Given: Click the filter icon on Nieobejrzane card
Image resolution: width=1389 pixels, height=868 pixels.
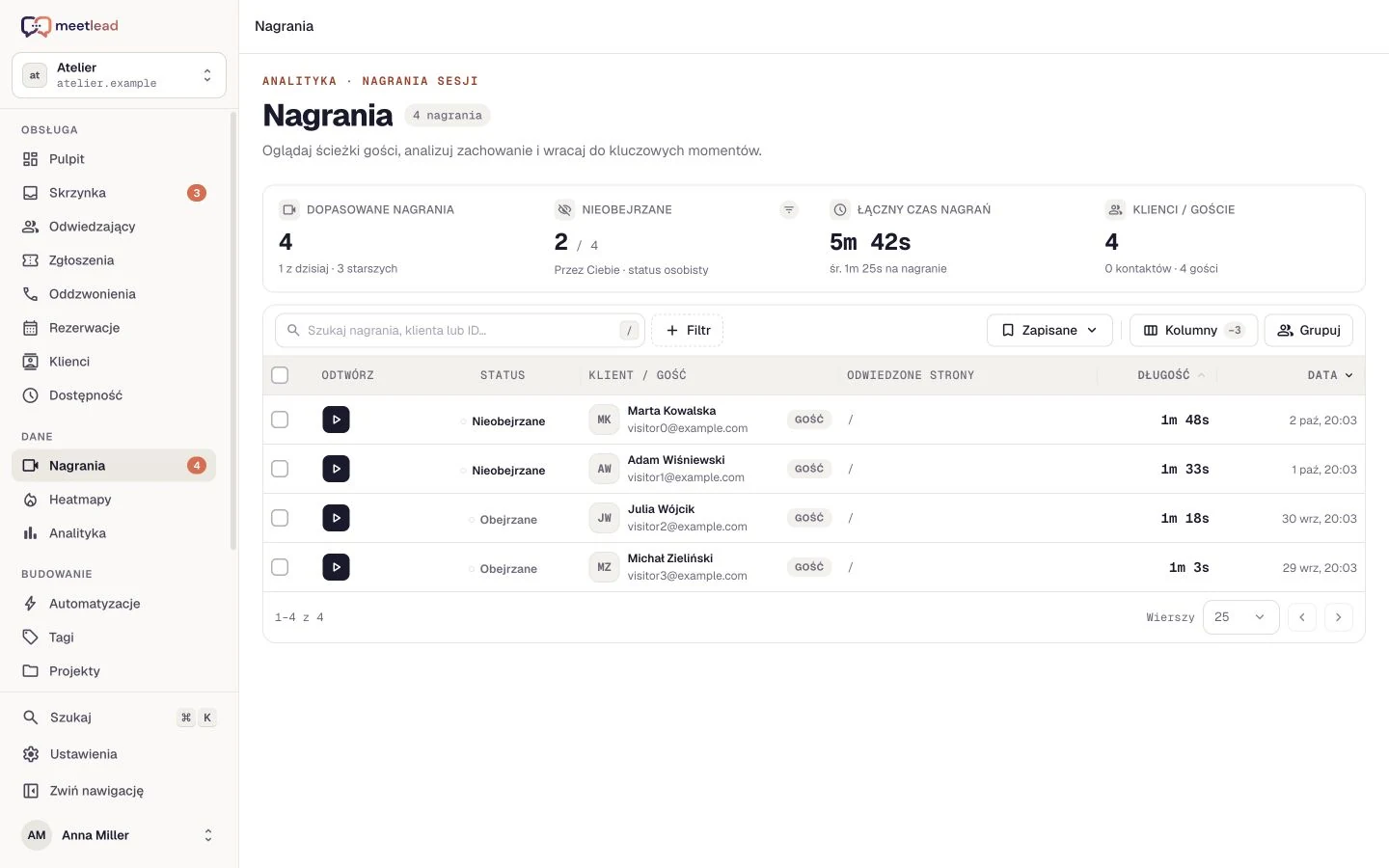Looking at the screenshot, I should click(789, 209).
